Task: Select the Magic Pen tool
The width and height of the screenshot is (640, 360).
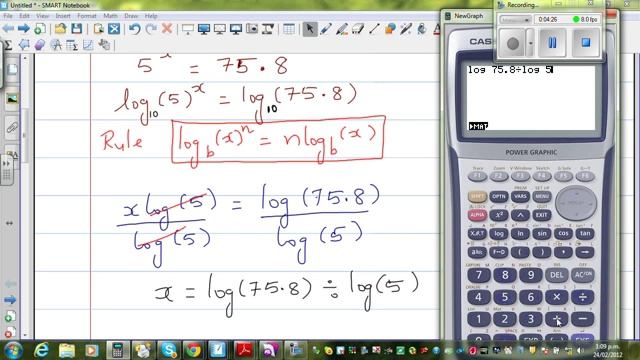Action: tap(406, 29)
